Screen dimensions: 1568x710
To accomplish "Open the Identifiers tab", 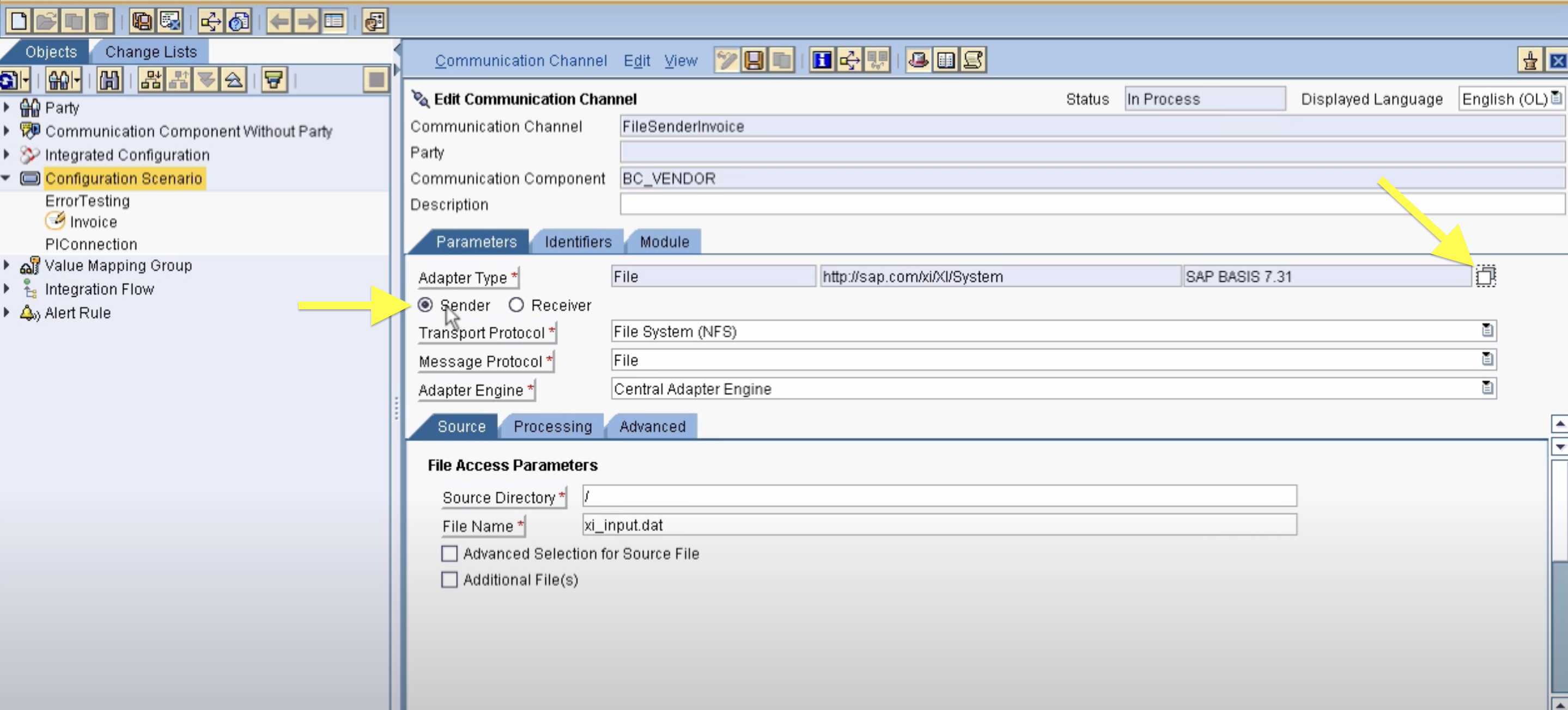I will 578,242.
